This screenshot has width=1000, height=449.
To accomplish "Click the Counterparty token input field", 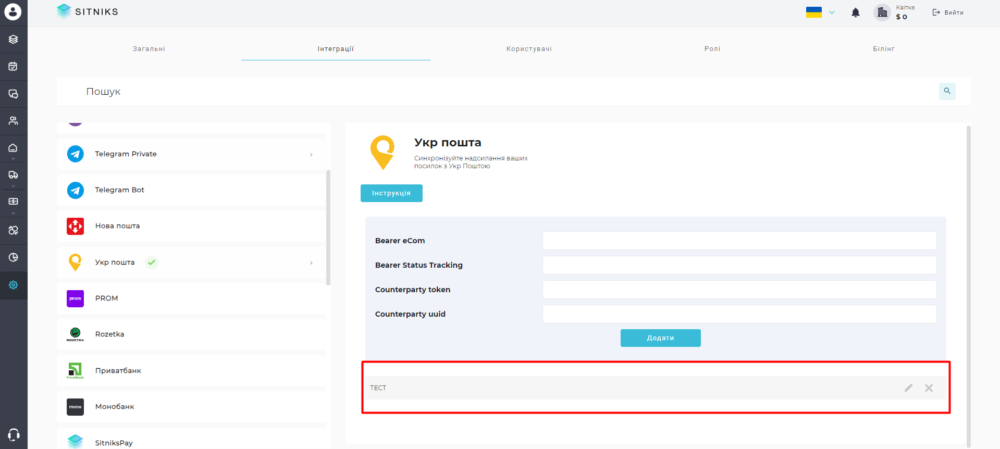I will tap(739, 290).
